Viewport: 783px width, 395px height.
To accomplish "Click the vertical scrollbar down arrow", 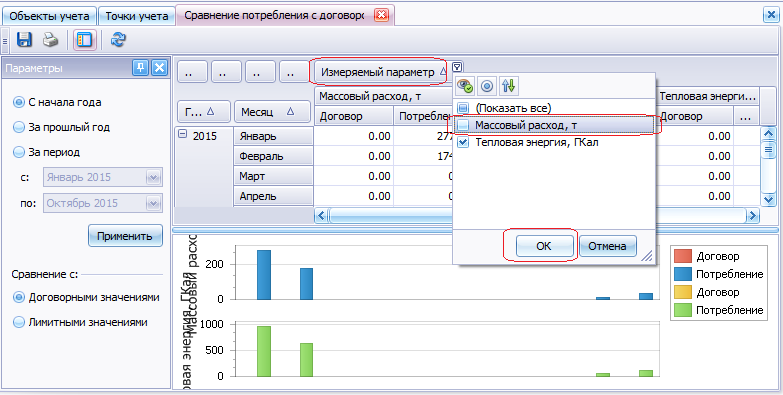I will tap(768, 199).
